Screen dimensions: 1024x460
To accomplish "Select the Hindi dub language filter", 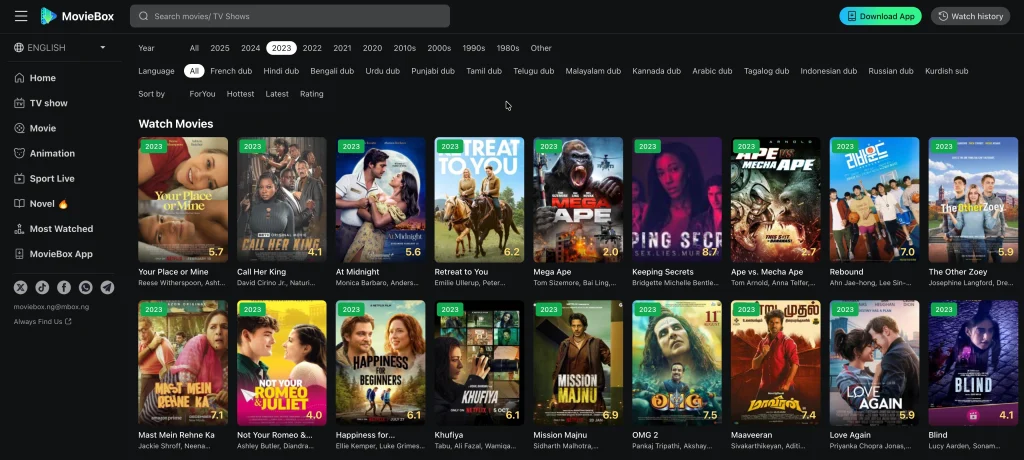I will (281, 71).
